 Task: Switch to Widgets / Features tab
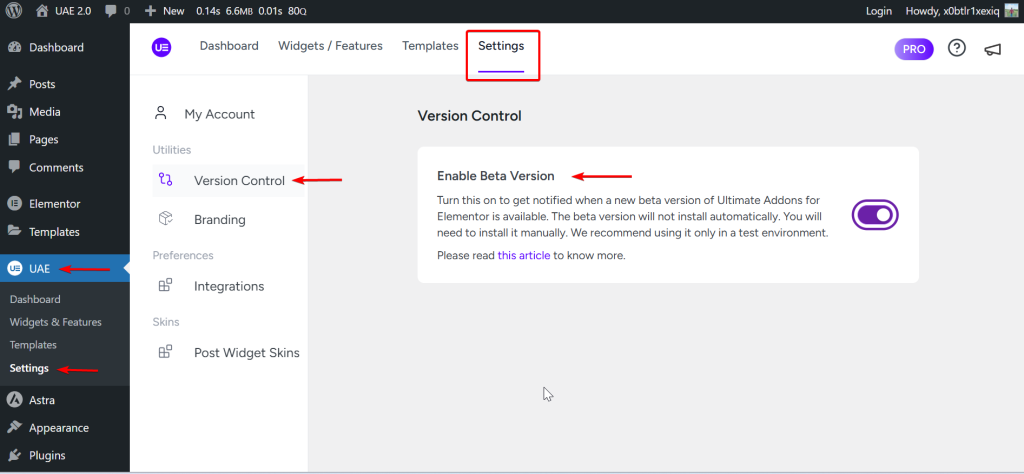tap(330, 46)
